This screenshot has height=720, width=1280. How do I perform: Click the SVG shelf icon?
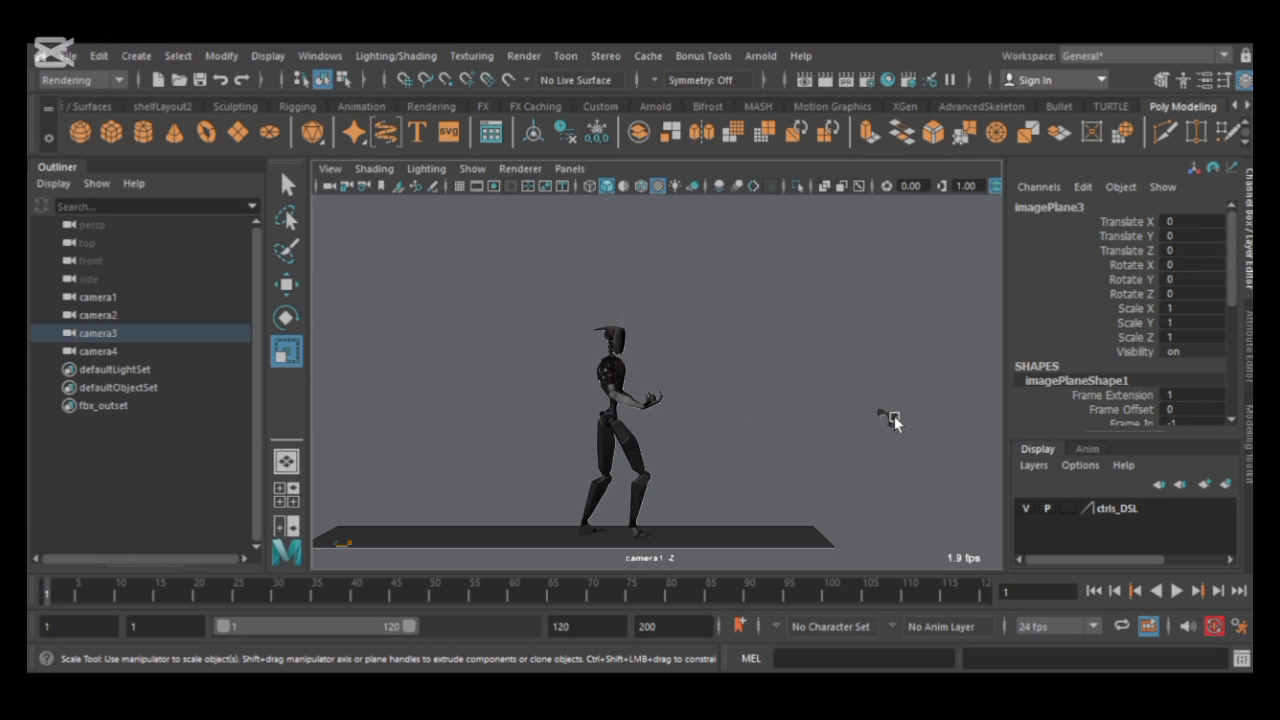coord(449,132)
